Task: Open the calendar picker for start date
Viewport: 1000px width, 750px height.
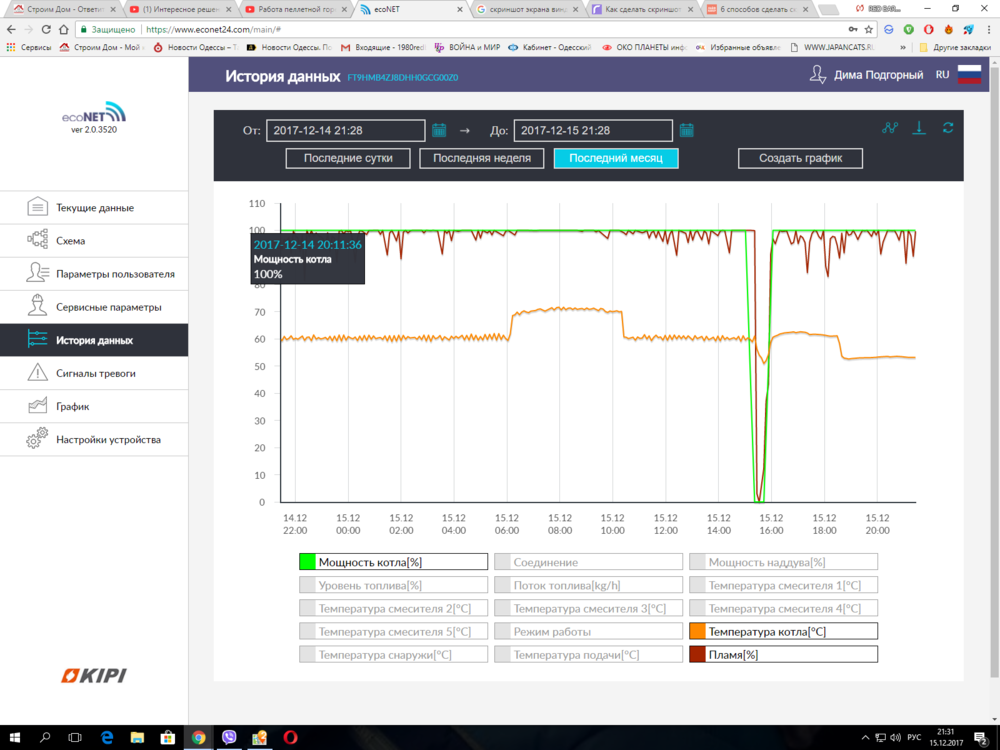Action: (x=439, y=130)
